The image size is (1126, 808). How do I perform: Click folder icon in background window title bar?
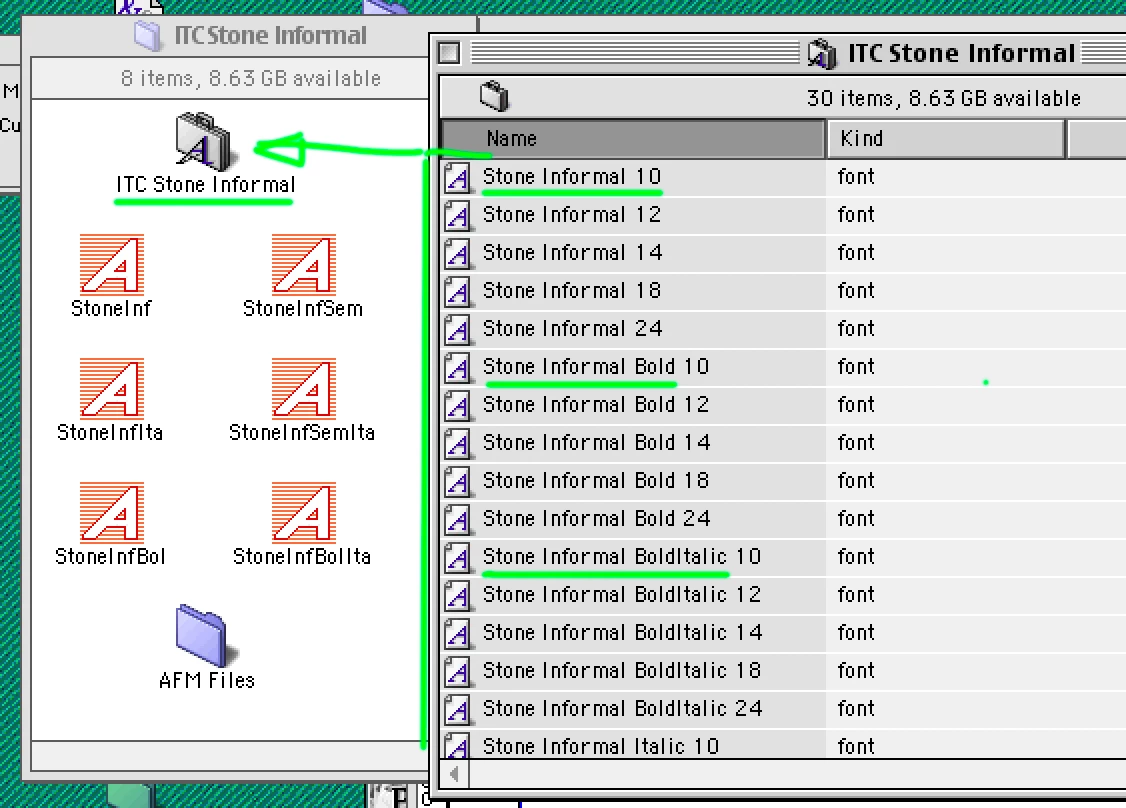(x=147, y=35)
